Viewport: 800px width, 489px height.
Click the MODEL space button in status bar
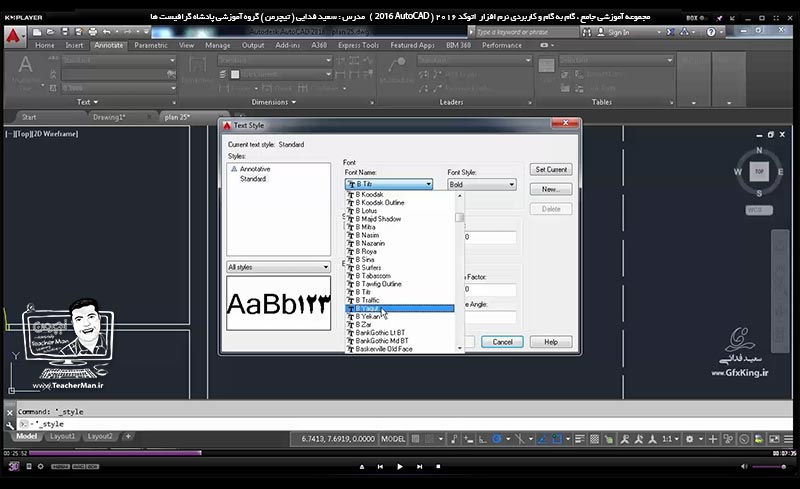tap(393, 438)
